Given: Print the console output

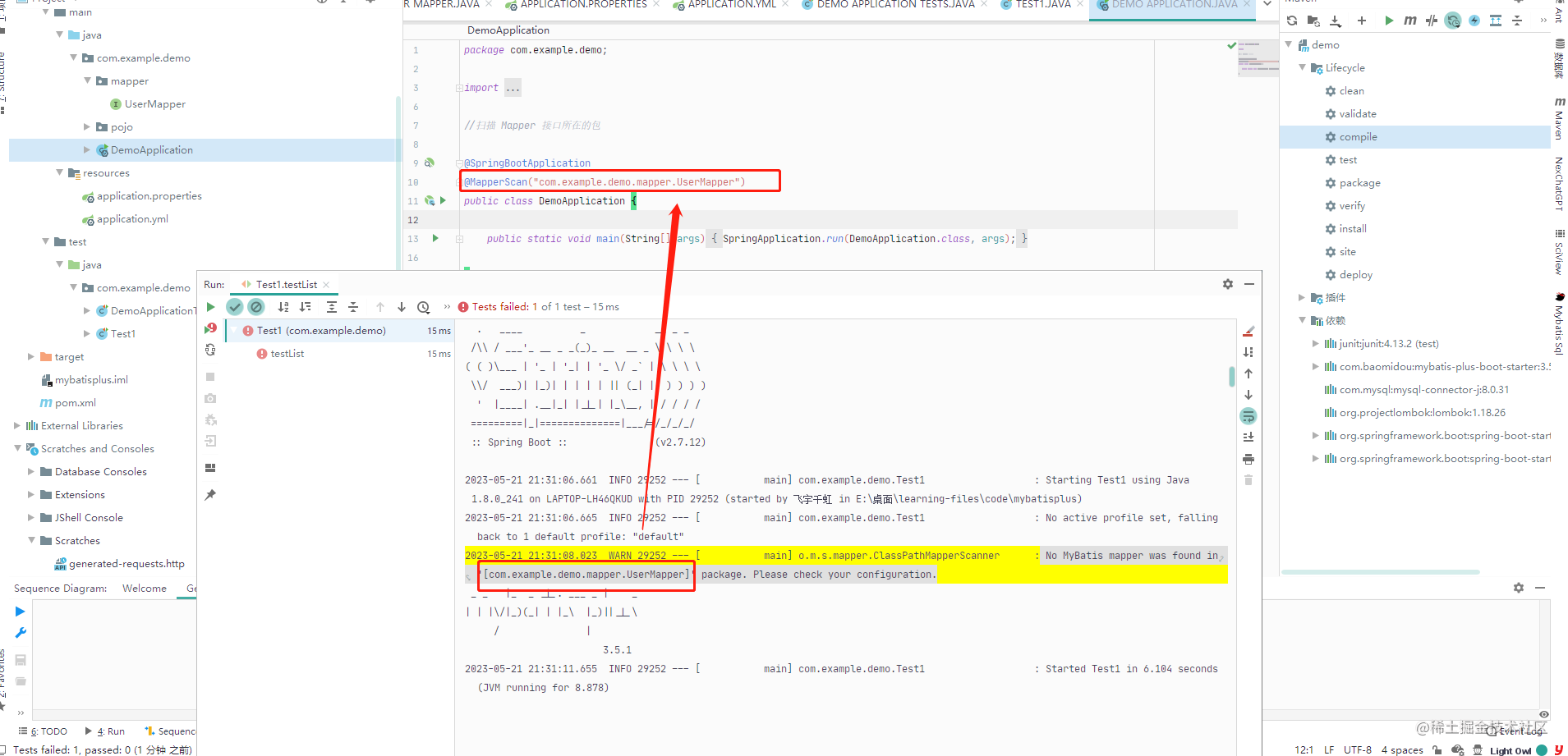Looking at the screenshot, I should (x=1248, y=459).
